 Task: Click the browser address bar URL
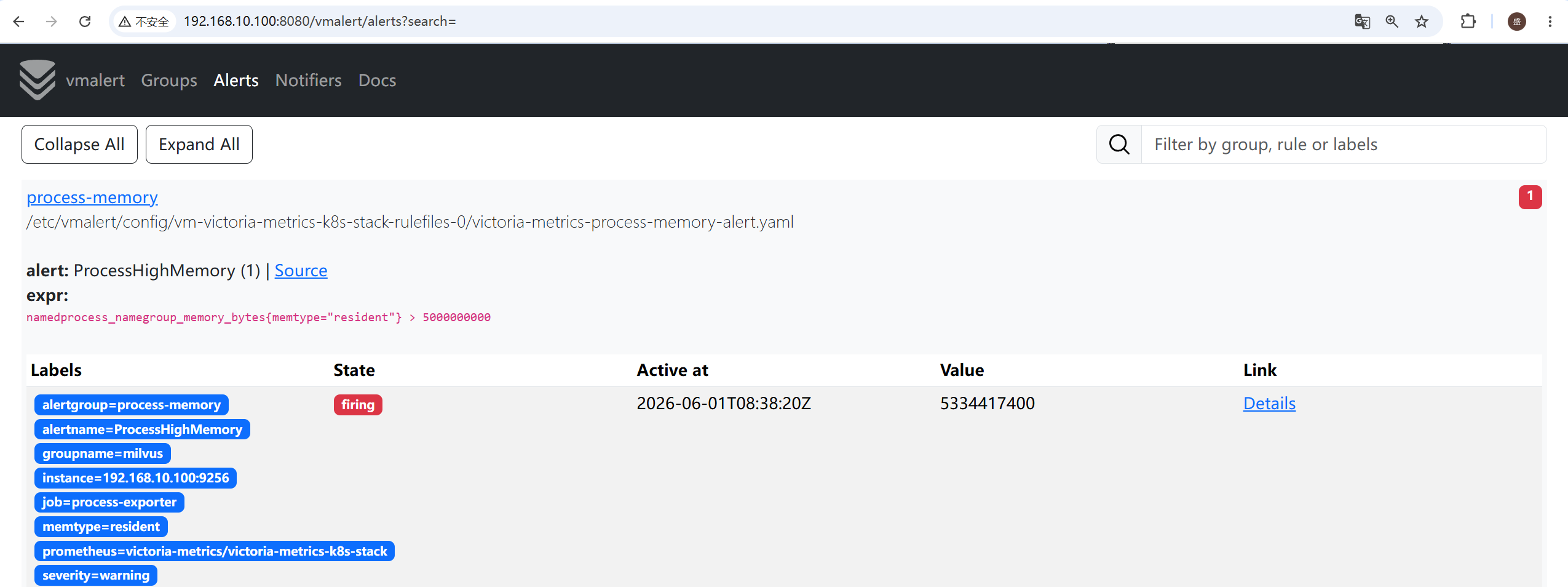(320, 22)
